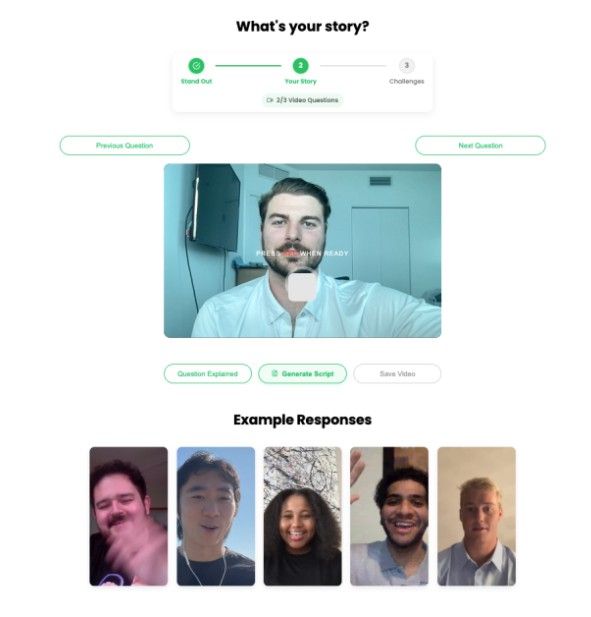This screenshot has width=591, height=617.
Task: View fourth example response of man waving hand
Action: tap(389, 516)
